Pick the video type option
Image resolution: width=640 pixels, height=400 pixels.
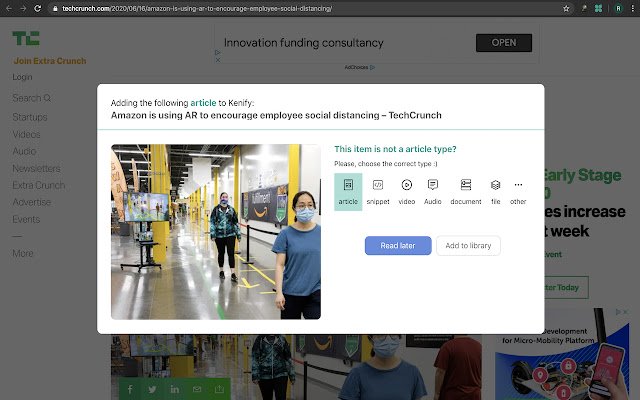click(x=407, y=191)
